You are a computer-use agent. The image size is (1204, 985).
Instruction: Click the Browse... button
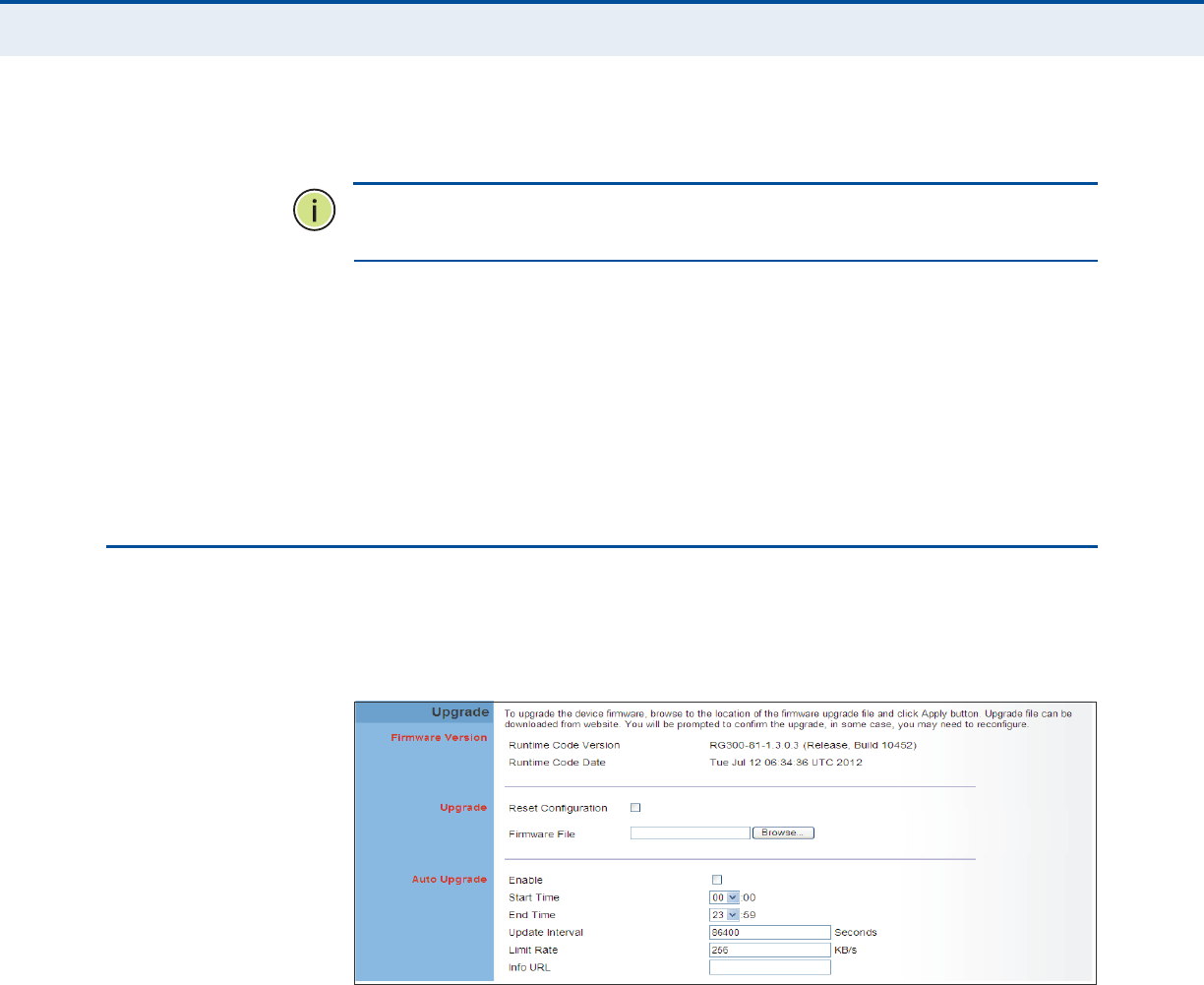point(783,832)
